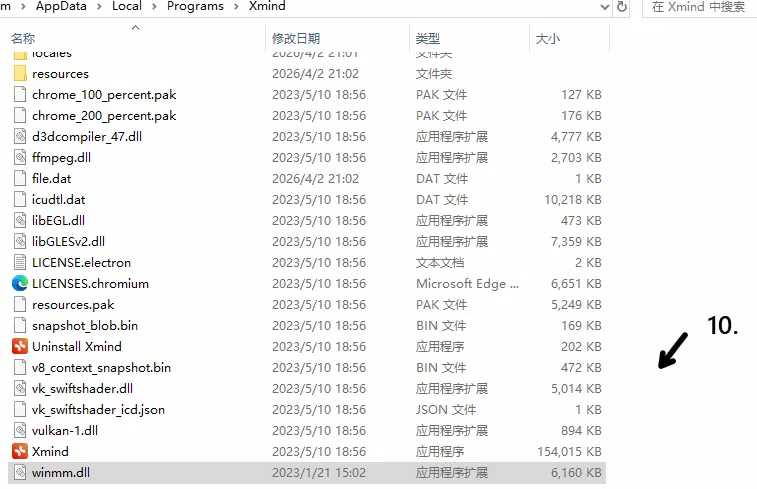
Task: Click the d3dcompiler_47.dll file icon
Action: pos(20,137)
